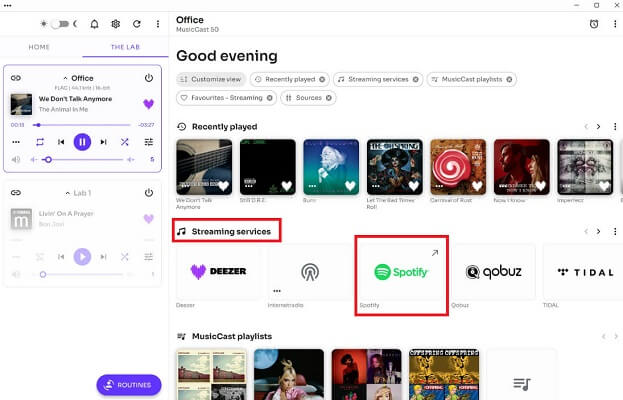Click the link icon on Lab 1 card
This screenshot has height=400, width=623.
coord(16,193)
